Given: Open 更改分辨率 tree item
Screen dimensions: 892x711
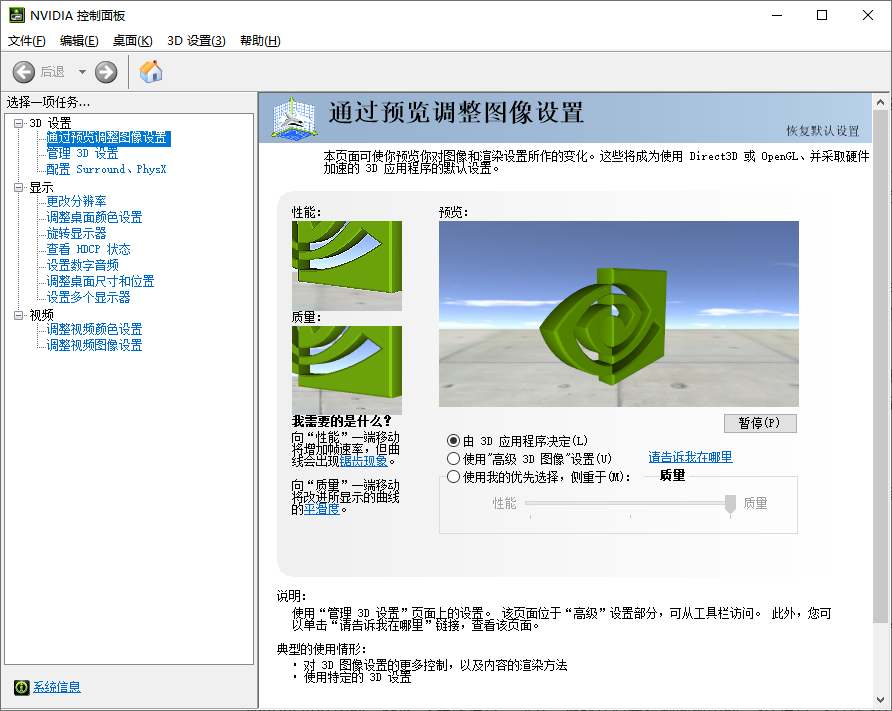Looking at the screenshot, I should [76, 201].
